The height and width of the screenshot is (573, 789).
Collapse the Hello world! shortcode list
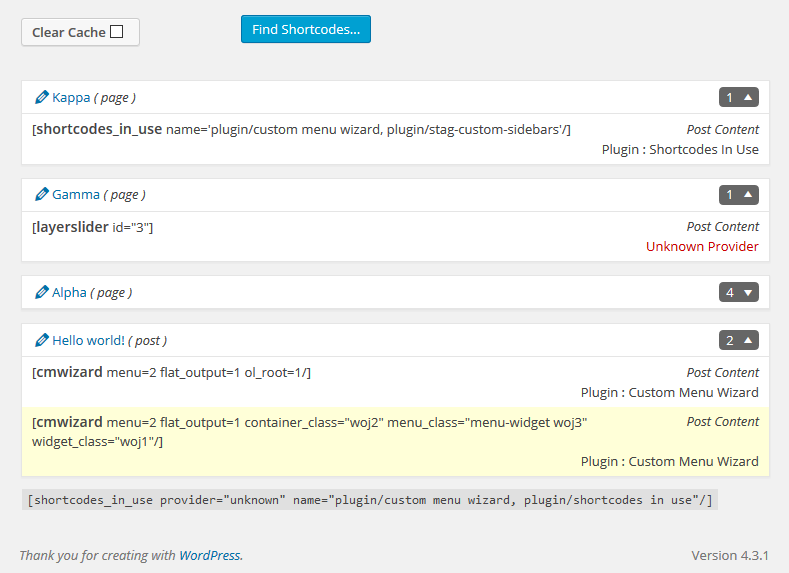(x=739, y=340)
